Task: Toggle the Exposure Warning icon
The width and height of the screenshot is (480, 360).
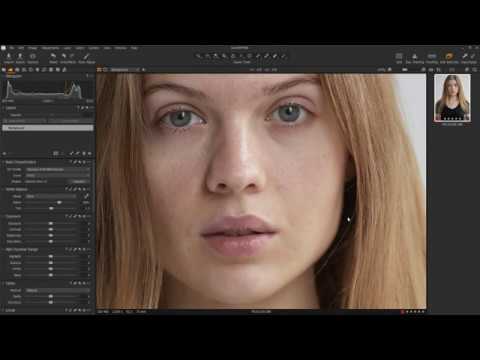Action: coord(415,56)
